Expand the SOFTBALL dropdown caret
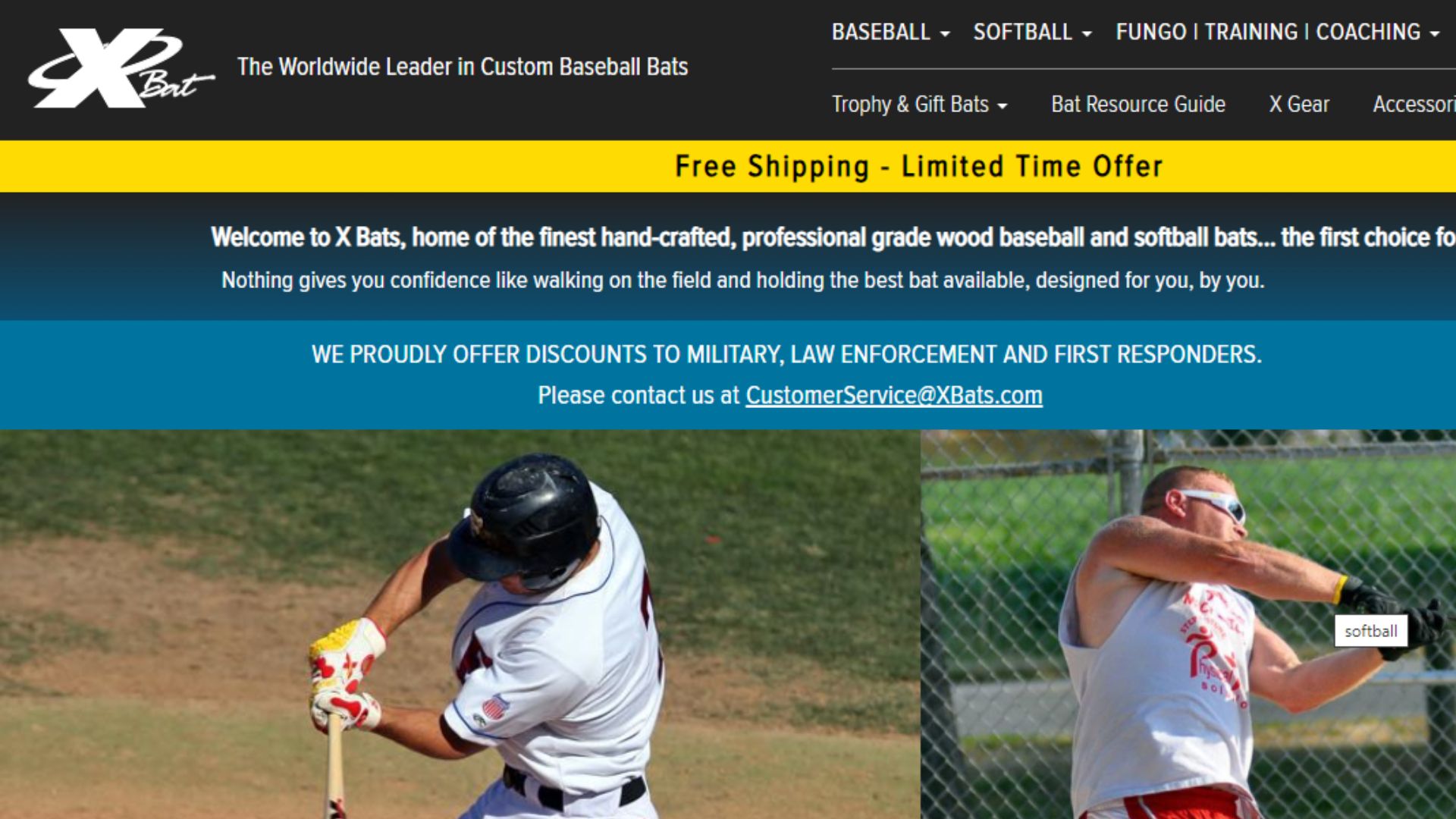Image resolution: width=1456 pixels, height=819 pixels. [1087, 33]
